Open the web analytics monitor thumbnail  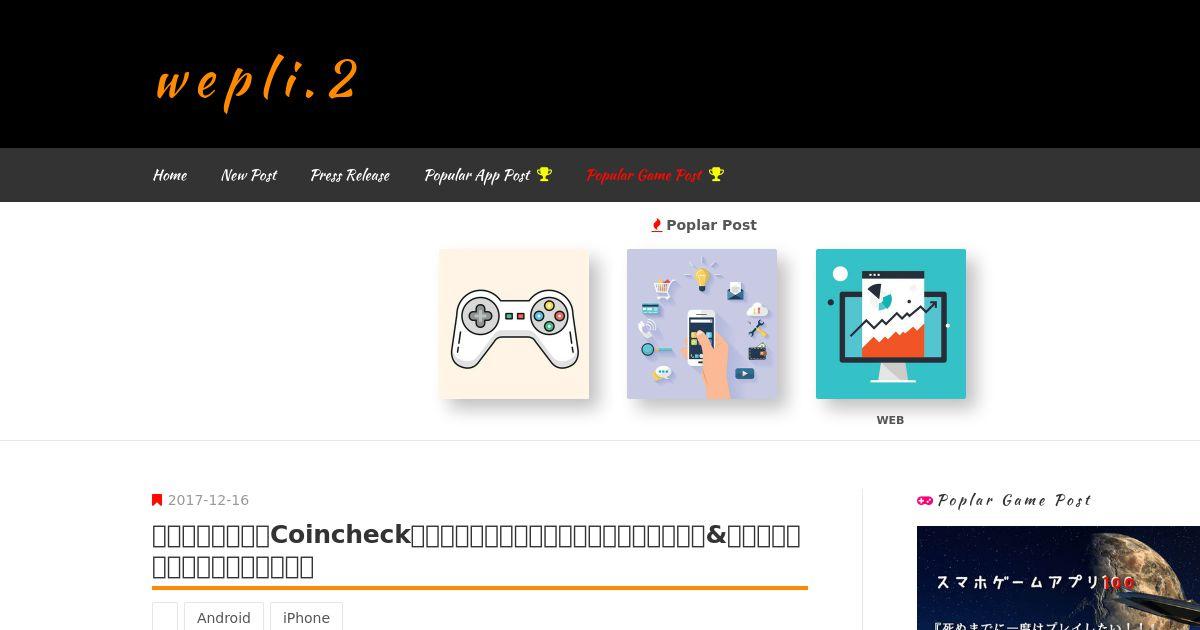[x=891, y=324]
